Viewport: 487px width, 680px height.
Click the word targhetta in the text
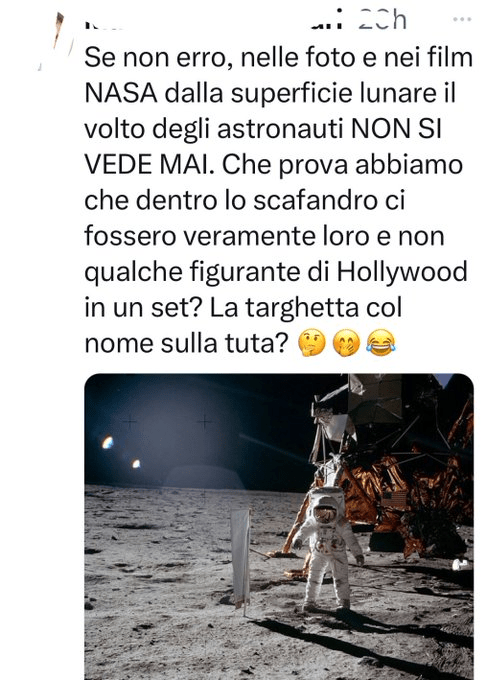point(302,308)
